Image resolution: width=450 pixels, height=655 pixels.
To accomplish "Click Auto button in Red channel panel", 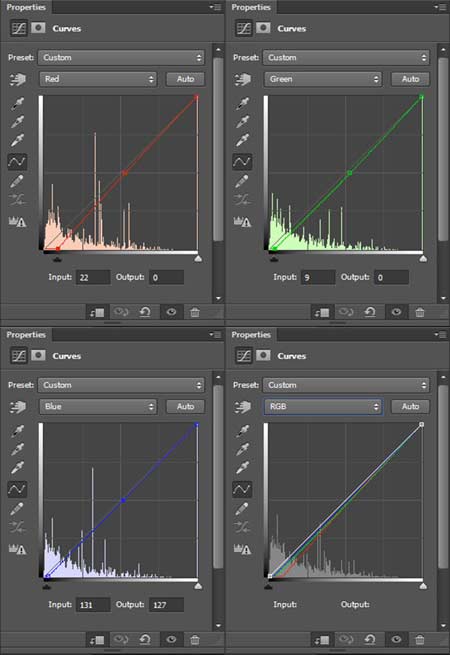I will click(x=186, y=79).
